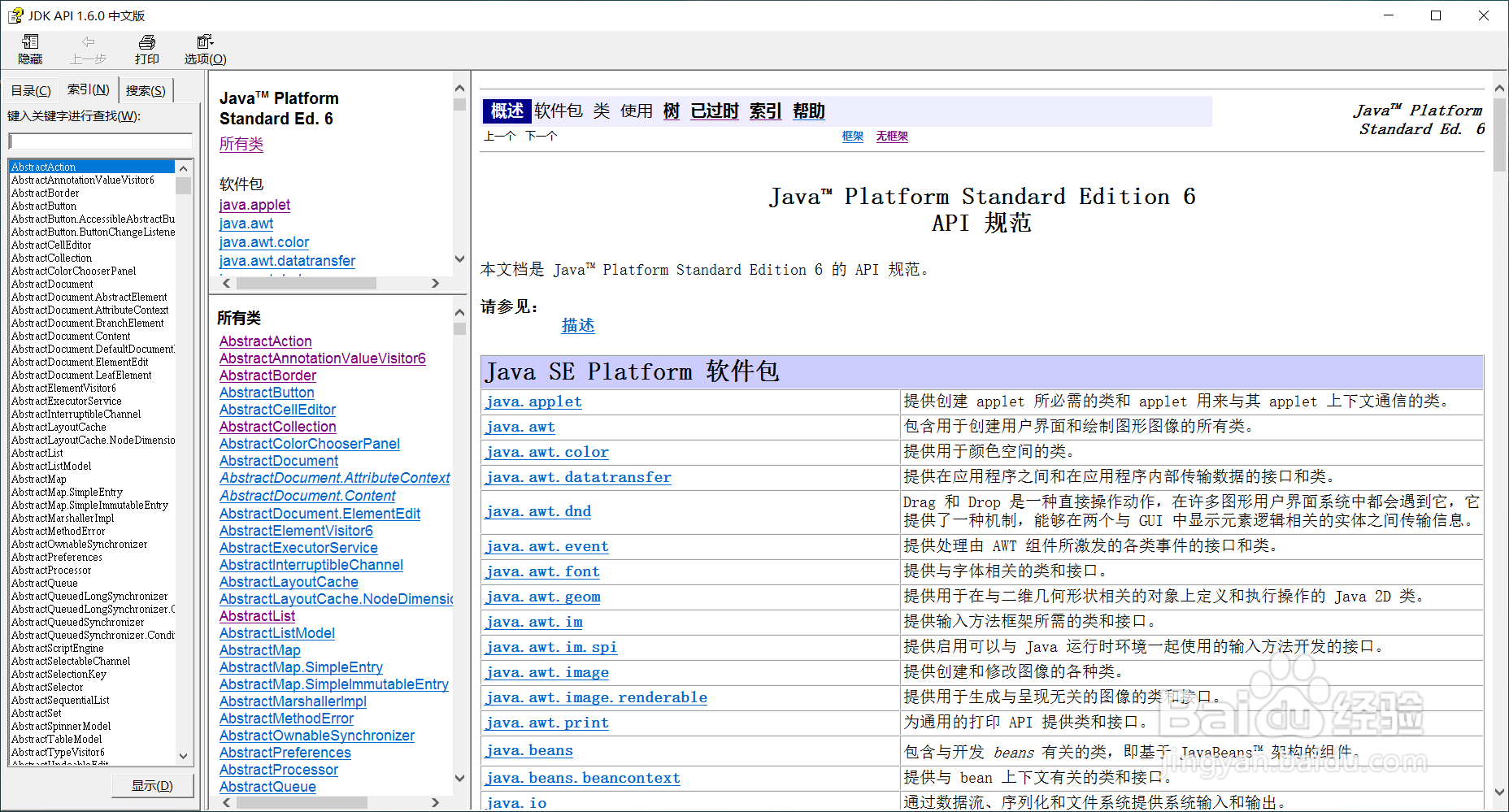Screen dimensions: 1509x812
Task: Navigate back using the 上一步 icon
Action: [x=88, y=48]
